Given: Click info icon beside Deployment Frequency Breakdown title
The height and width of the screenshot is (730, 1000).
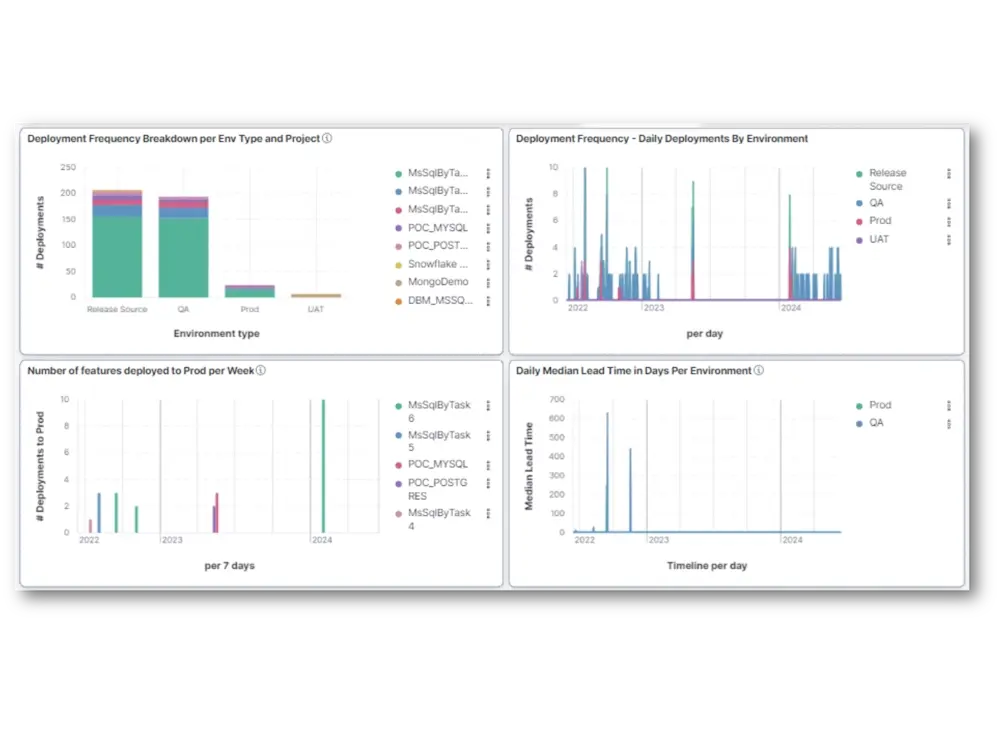Looking at the screenshot, I should (327, 139).
